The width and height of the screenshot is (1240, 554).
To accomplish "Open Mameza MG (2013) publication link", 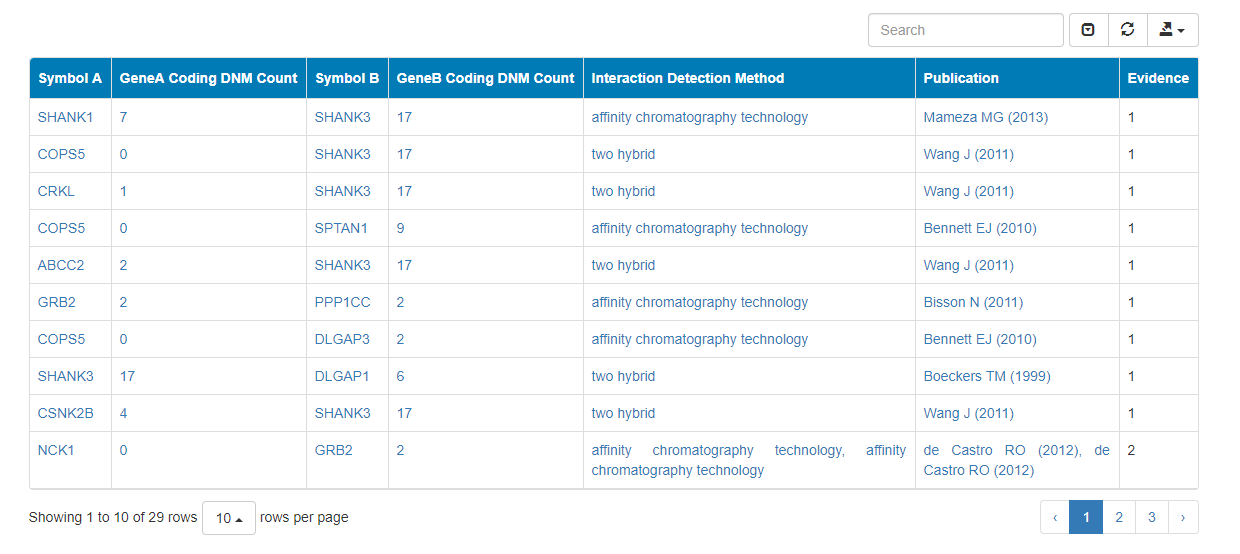I will click(986, 117).
